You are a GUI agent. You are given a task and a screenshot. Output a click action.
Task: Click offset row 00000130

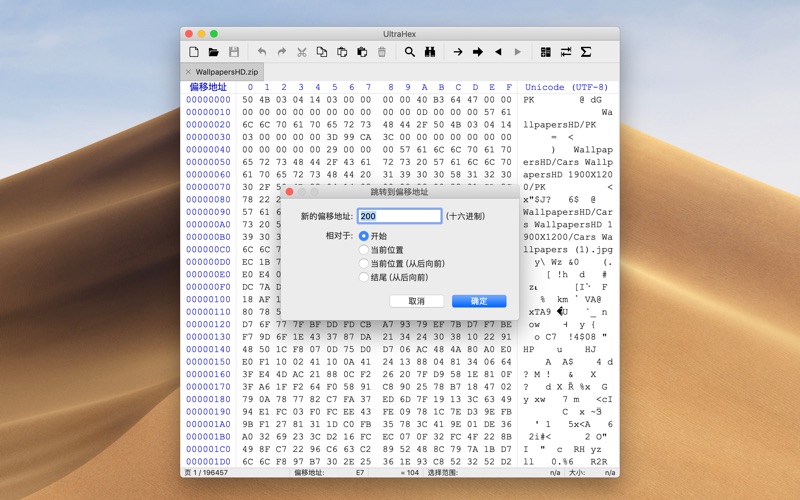coord(208,337)
